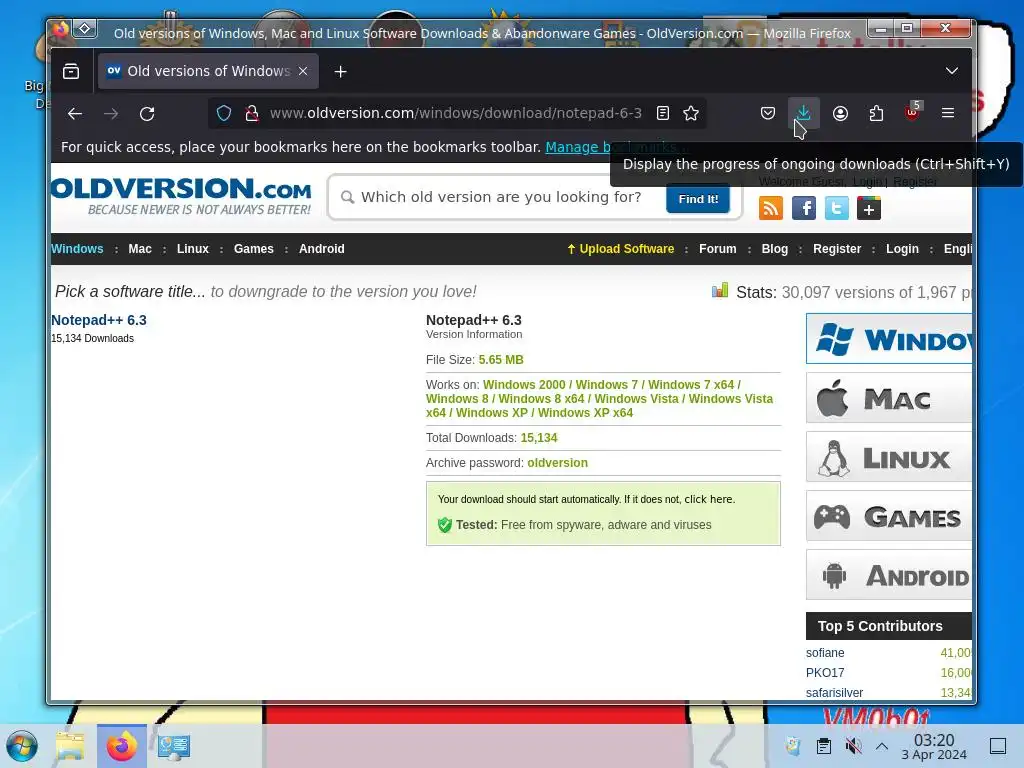This screenshot has width=1024, height=768.
Task: Click the Games category banner
Action: [889, 516]
